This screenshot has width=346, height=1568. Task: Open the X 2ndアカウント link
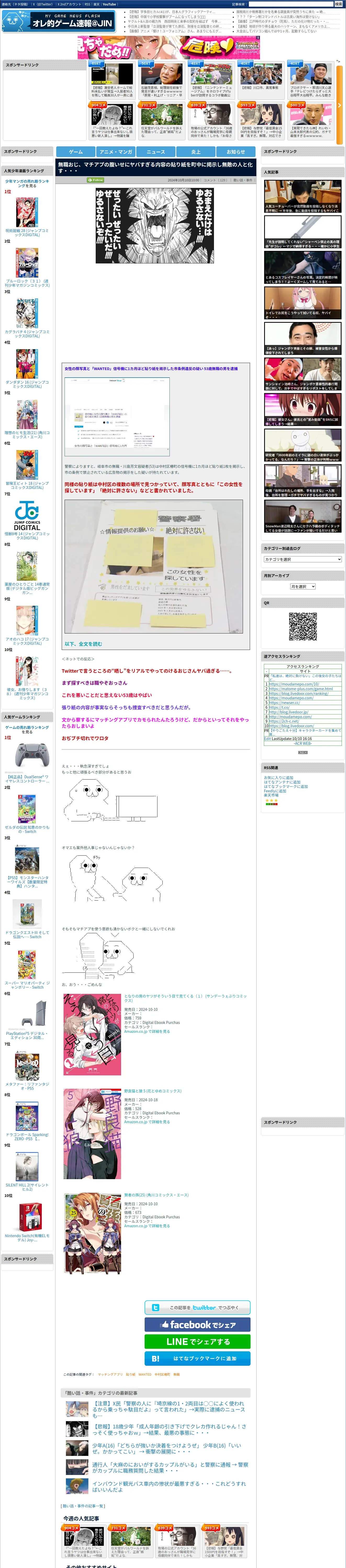[70, 4]
